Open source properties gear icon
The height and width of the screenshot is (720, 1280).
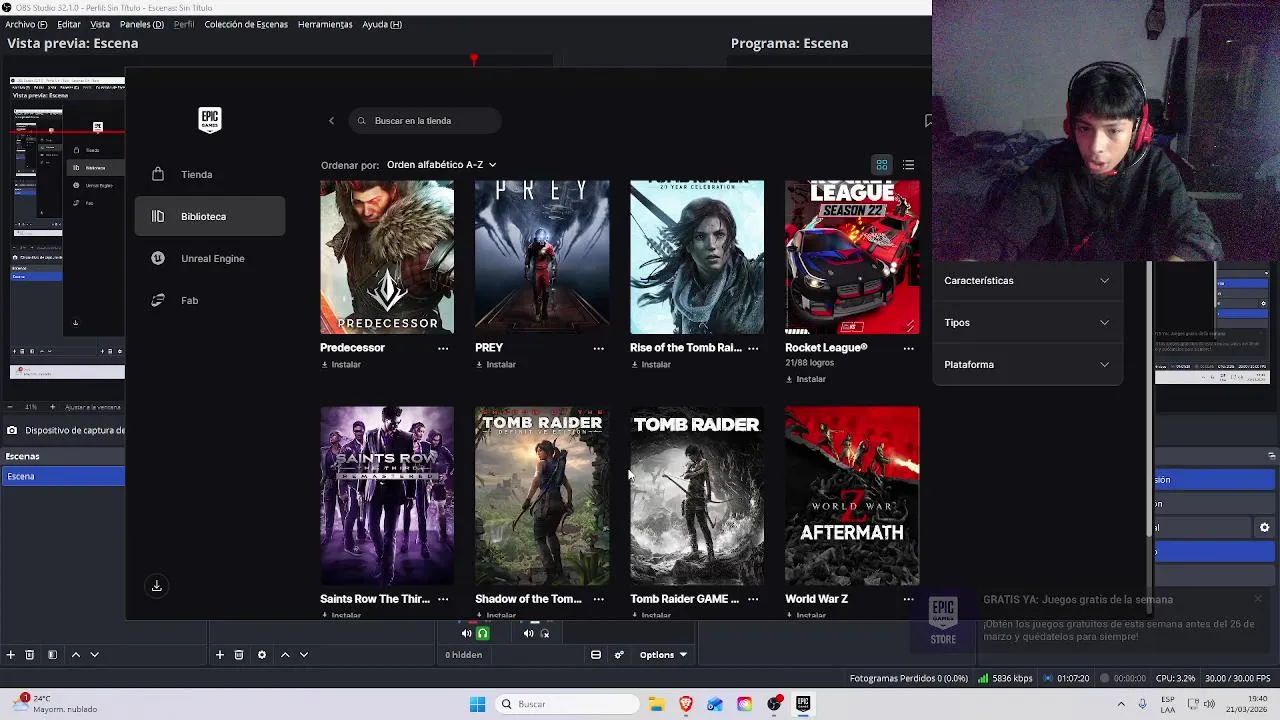[262, 655]
